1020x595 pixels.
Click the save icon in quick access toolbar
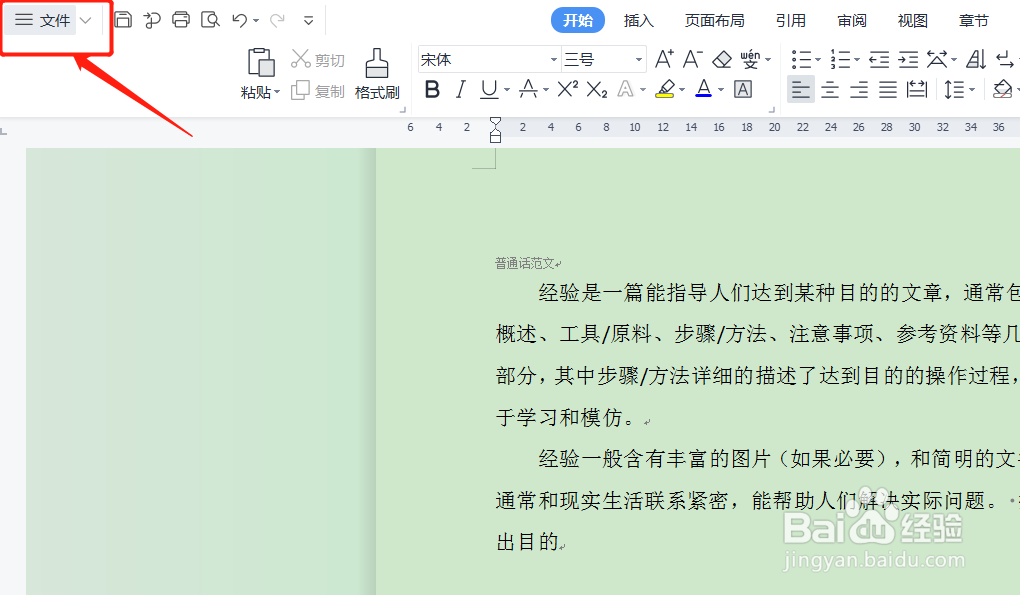tap(123, 18)
